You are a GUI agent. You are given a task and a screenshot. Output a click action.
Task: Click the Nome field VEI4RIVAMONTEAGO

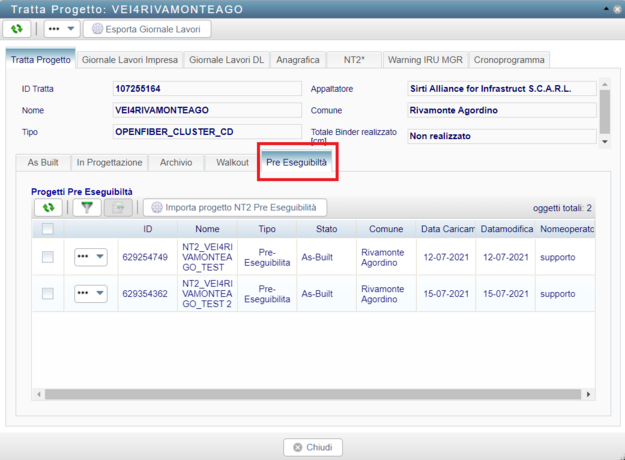(207, 110)
